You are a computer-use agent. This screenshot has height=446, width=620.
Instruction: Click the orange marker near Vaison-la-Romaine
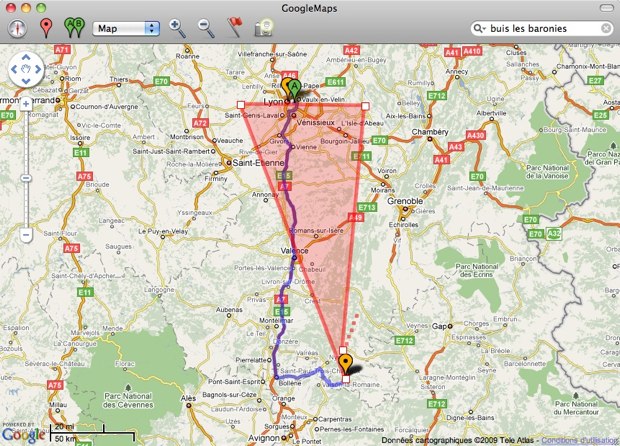click(346, 362)
